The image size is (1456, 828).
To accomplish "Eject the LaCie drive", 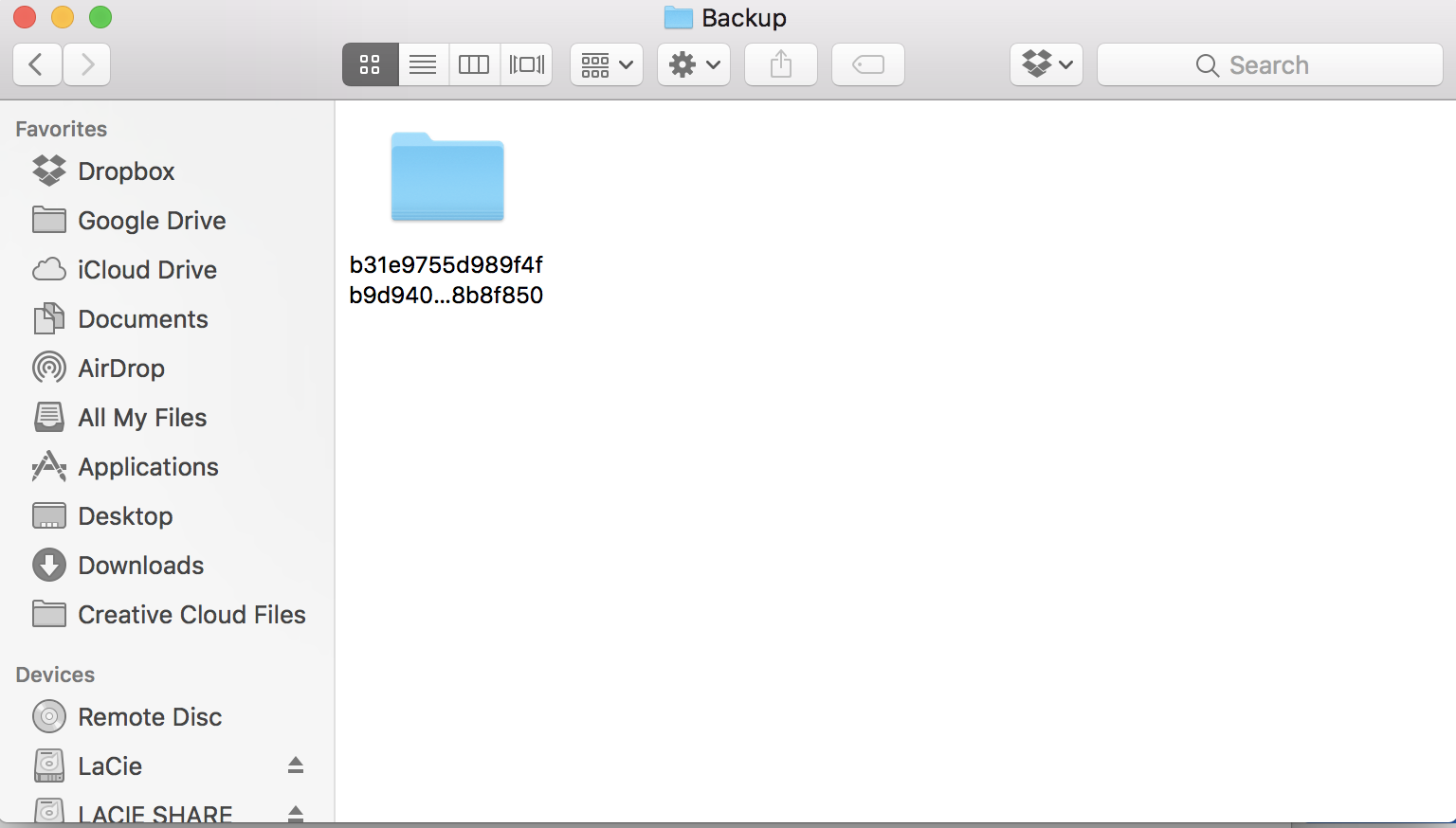I will (295, 765).
